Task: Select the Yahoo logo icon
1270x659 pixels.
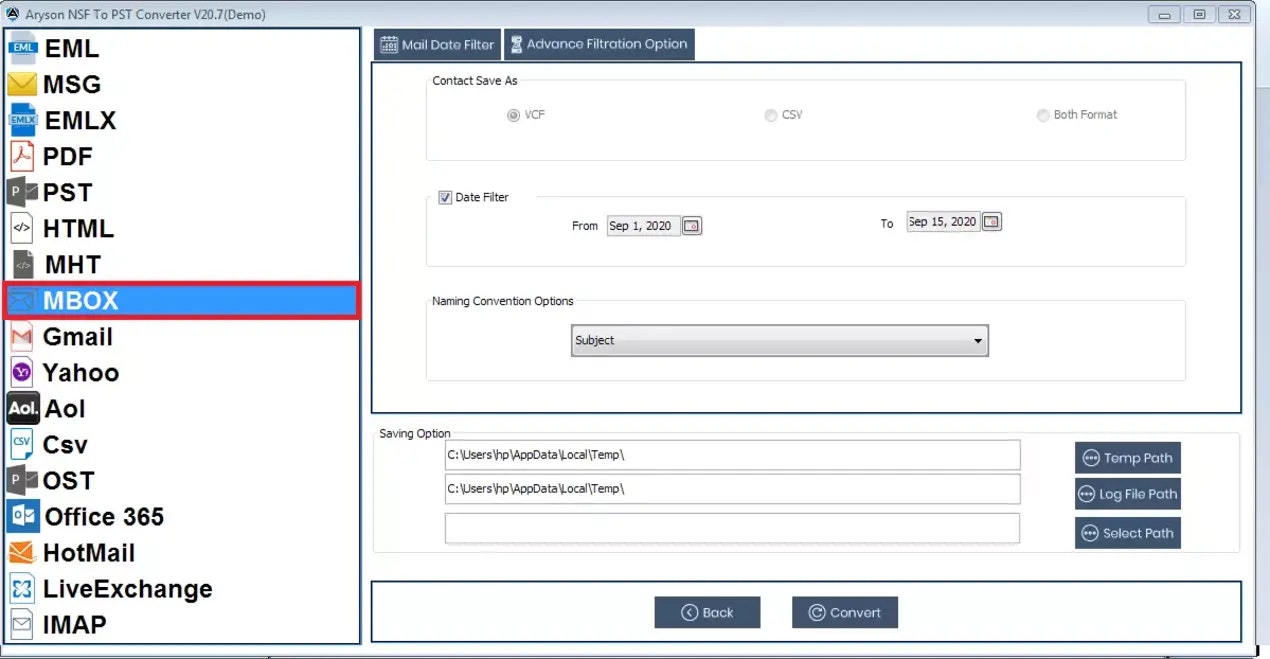Action: tap(22, 373)
